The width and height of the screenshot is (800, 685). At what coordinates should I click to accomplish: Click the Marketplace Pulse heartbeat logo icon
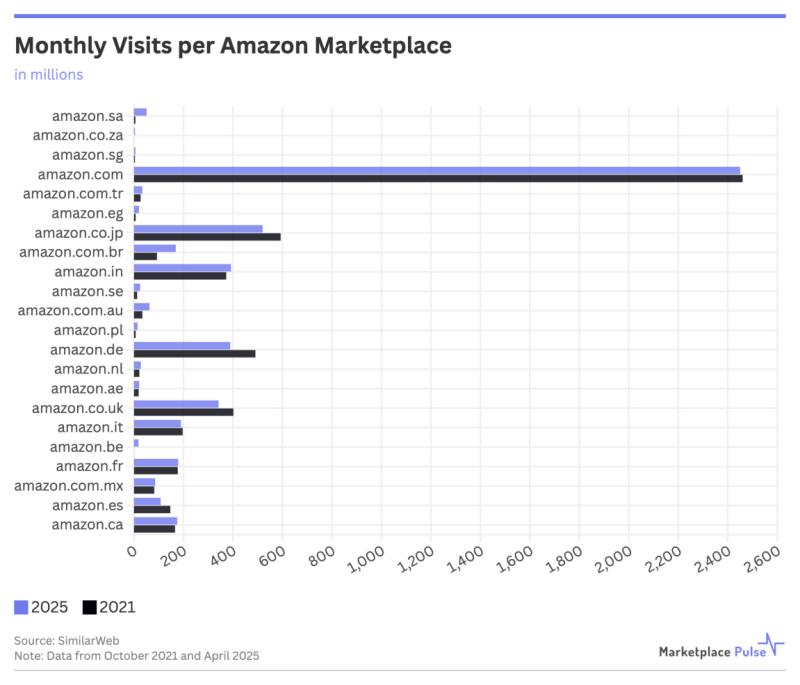click(x=770, y=646)
